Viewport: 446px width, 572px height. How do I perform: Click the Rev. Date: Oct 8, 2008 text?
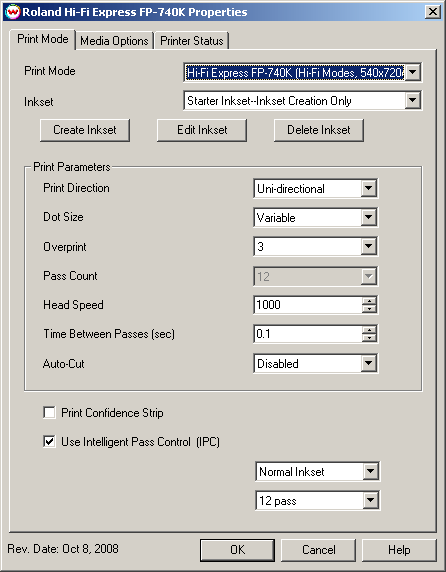[63, 549]
